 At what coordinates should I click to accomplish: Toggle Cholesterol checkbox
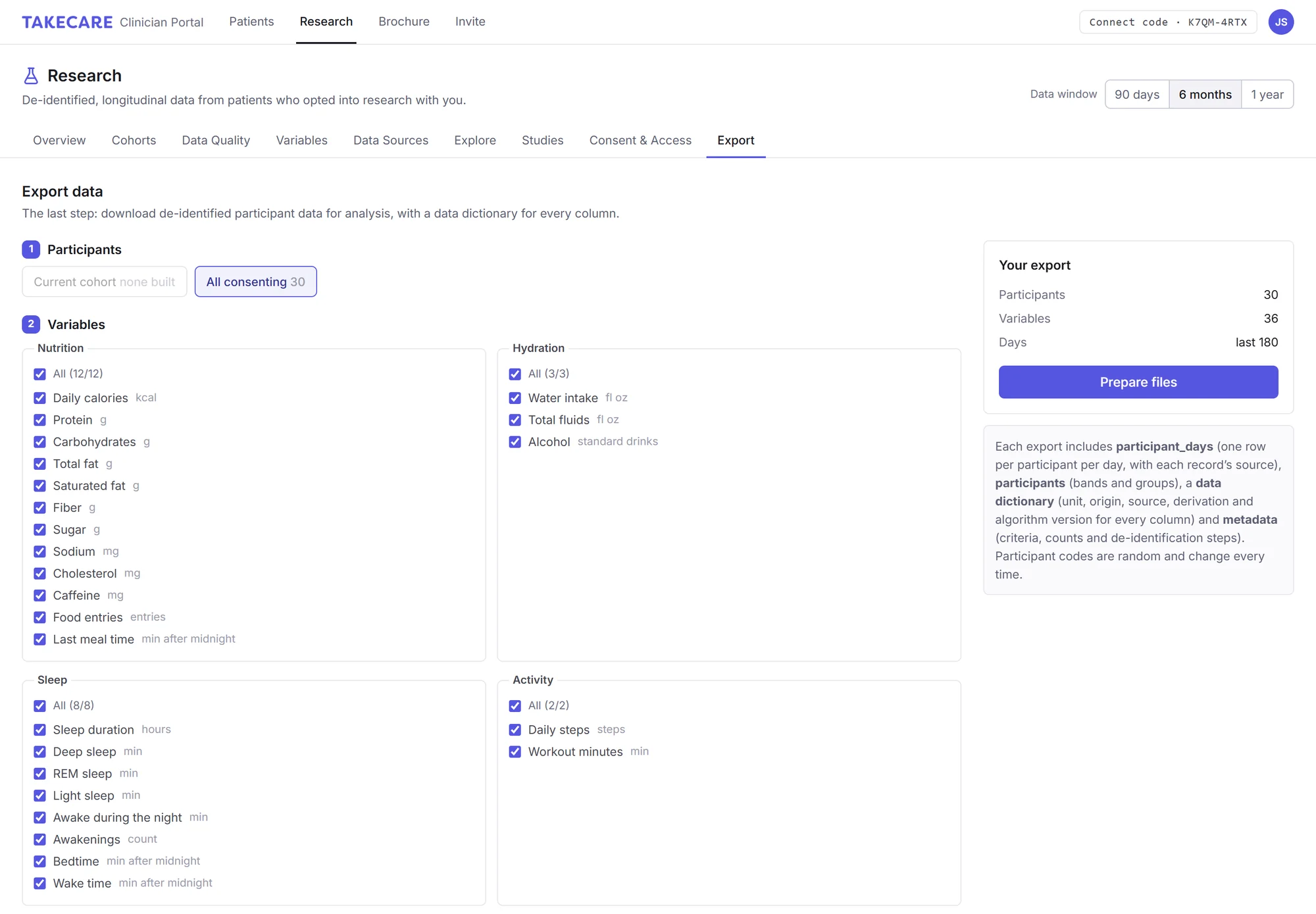[40, 573]
